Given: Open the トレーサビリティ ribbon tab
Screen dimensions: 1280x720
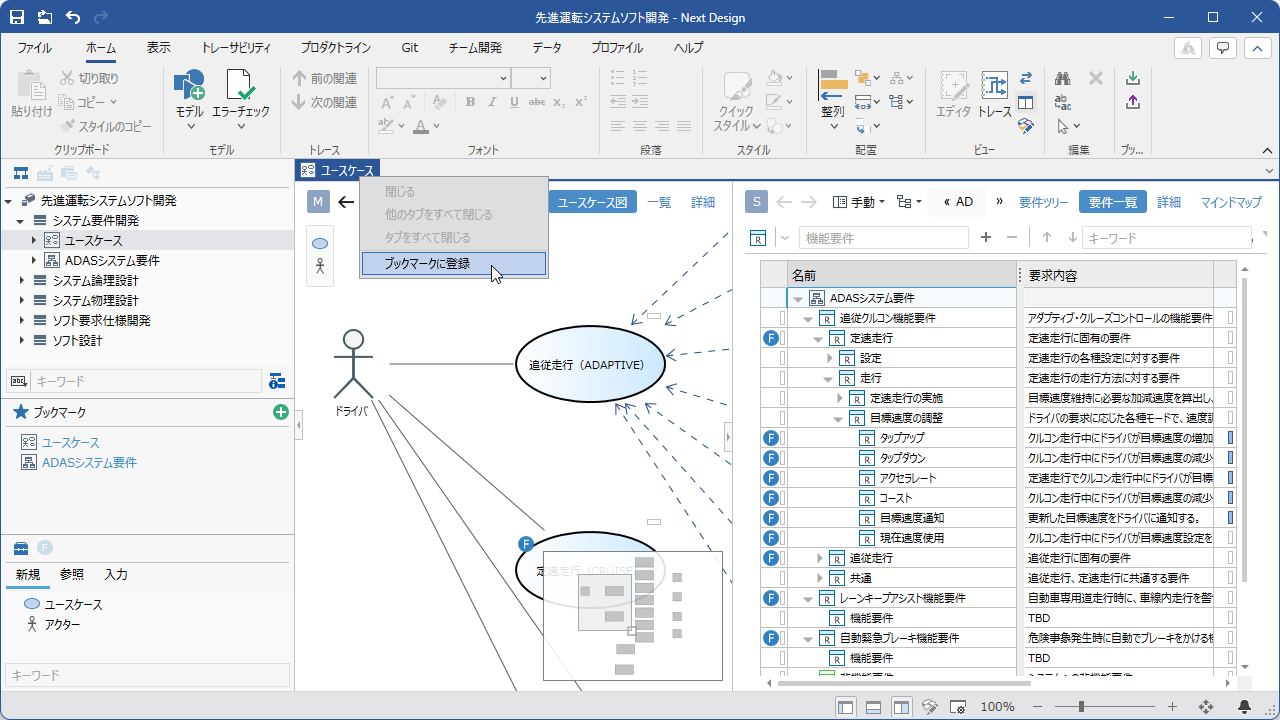Looking at the screenshot, I should (x=236, y=48).
